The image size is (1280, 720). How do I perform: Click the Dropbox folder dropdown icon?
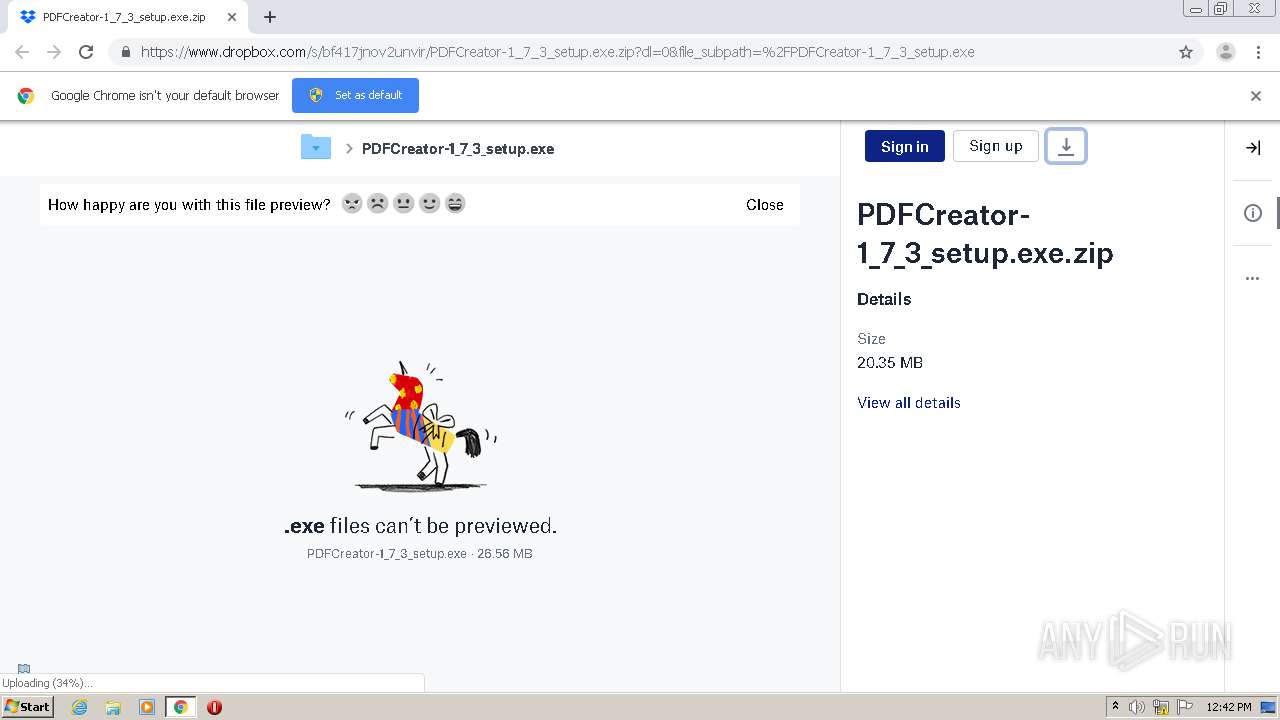pyautogui.click(x=315, y=148)
